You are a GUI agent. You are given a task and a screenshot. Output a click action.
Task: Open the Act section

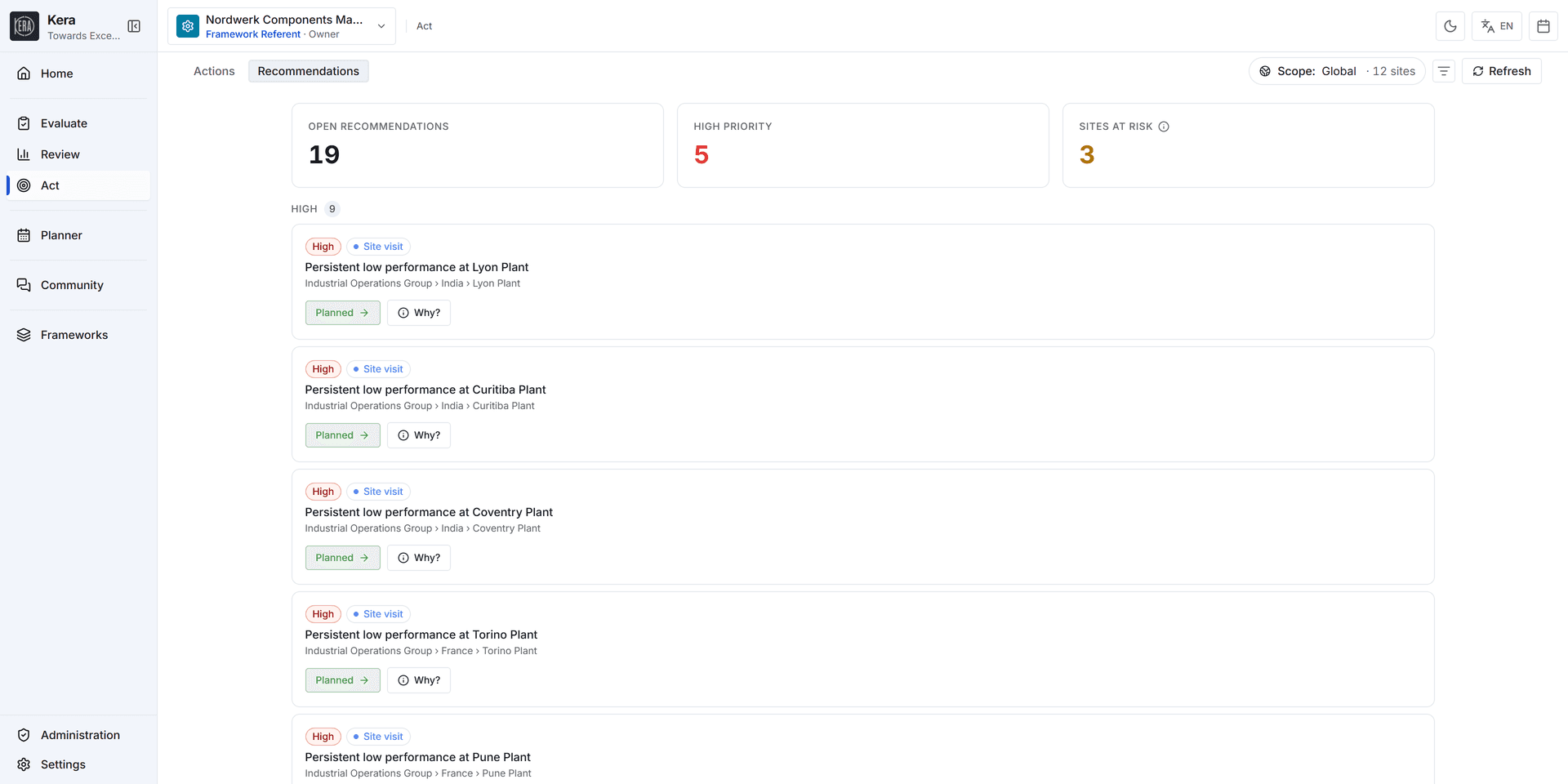(78, 185)
